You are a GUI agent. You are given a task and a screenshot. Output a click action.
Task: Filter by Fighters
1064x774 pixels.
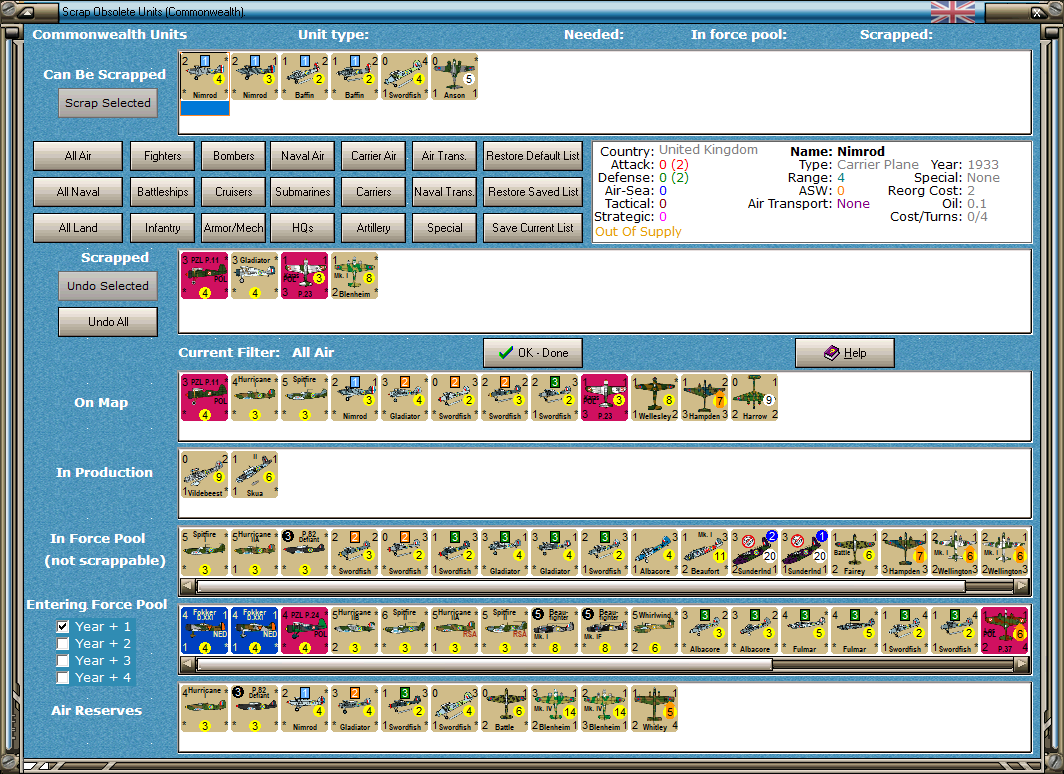[x=162, y=156]
